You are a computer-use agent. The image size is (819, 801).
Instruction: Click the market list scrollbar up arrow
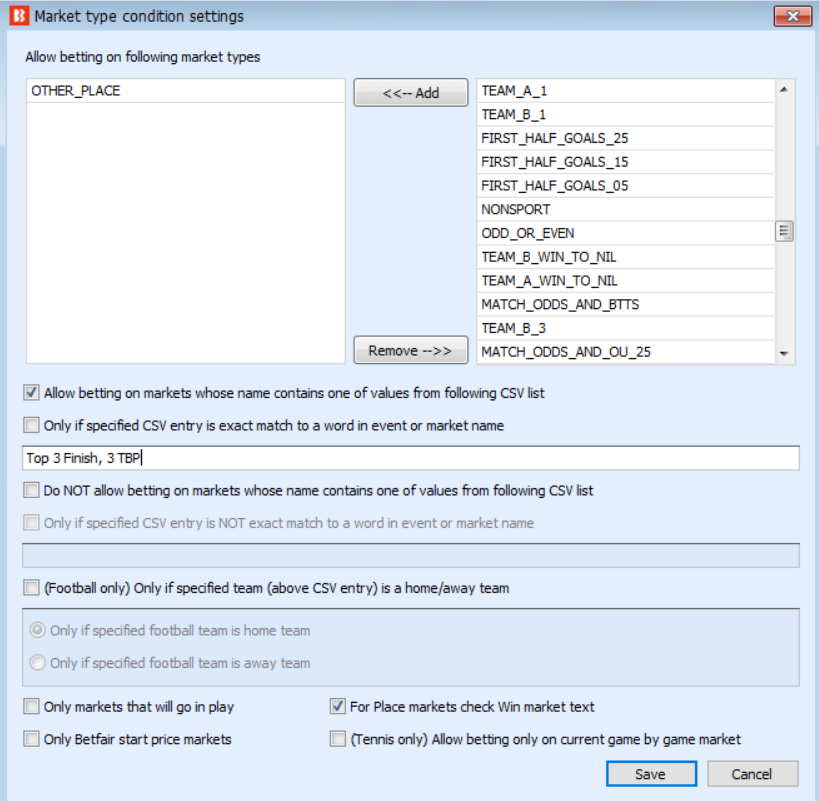[x=783, y=90]
